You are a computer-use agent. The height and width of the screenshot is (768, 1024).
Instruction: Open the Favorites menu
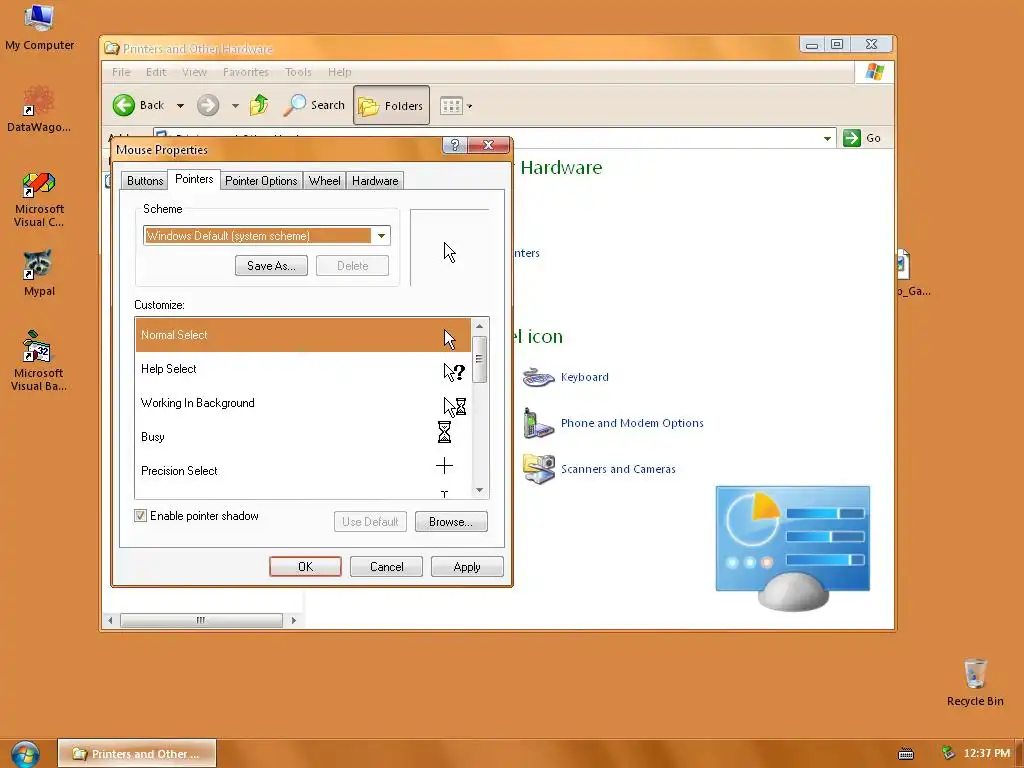point(246,72)
